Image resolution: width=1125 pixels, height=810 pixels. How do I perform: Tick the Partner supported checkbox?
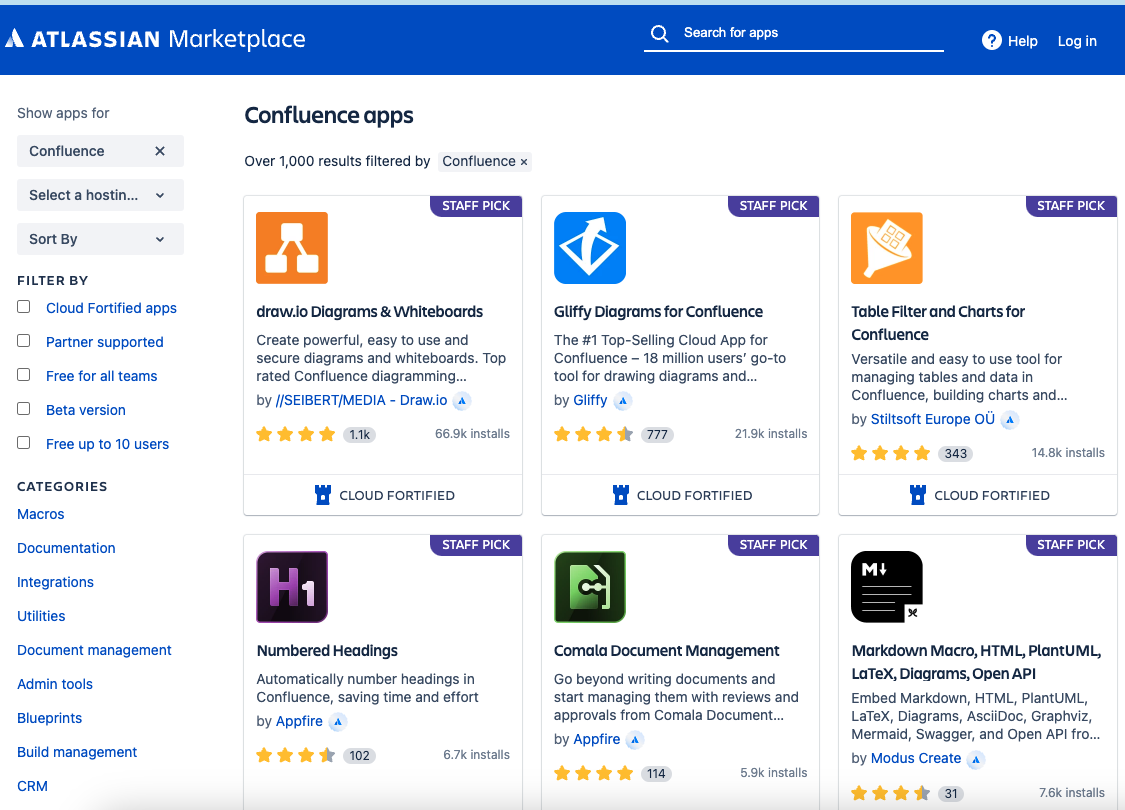click(x=24, y=341)
